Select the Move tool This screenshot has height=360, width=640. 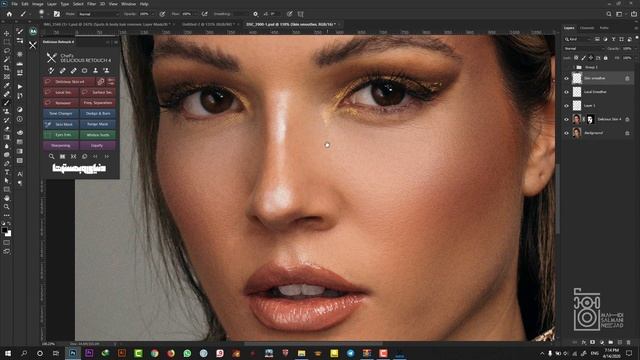pos(7,33)
